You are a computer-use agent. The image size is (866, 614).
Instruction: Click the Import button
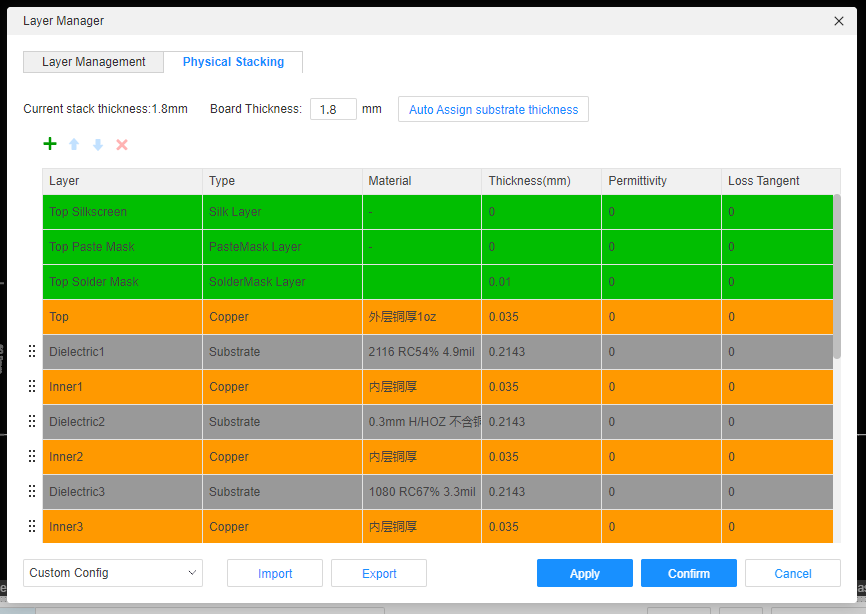point(275,573)
